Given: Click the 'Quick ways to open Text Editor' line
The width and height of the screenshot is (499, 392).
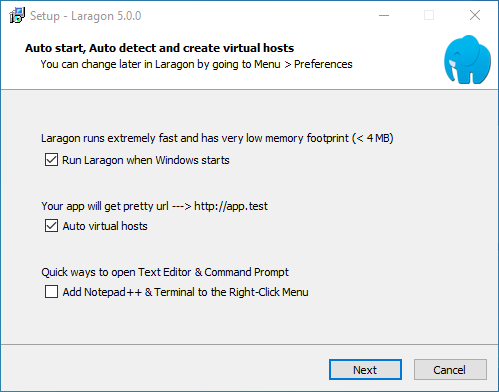Looking at the screenshot, I should pyautogui.click(x=165, y=272).
